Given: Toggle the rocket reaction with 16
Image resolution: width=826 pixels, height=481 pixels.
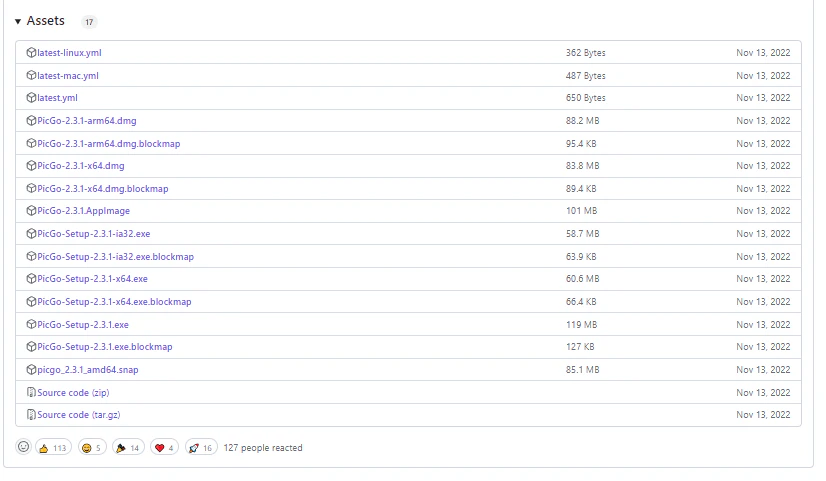Looking at the screenshot, I should pos(201,448).
